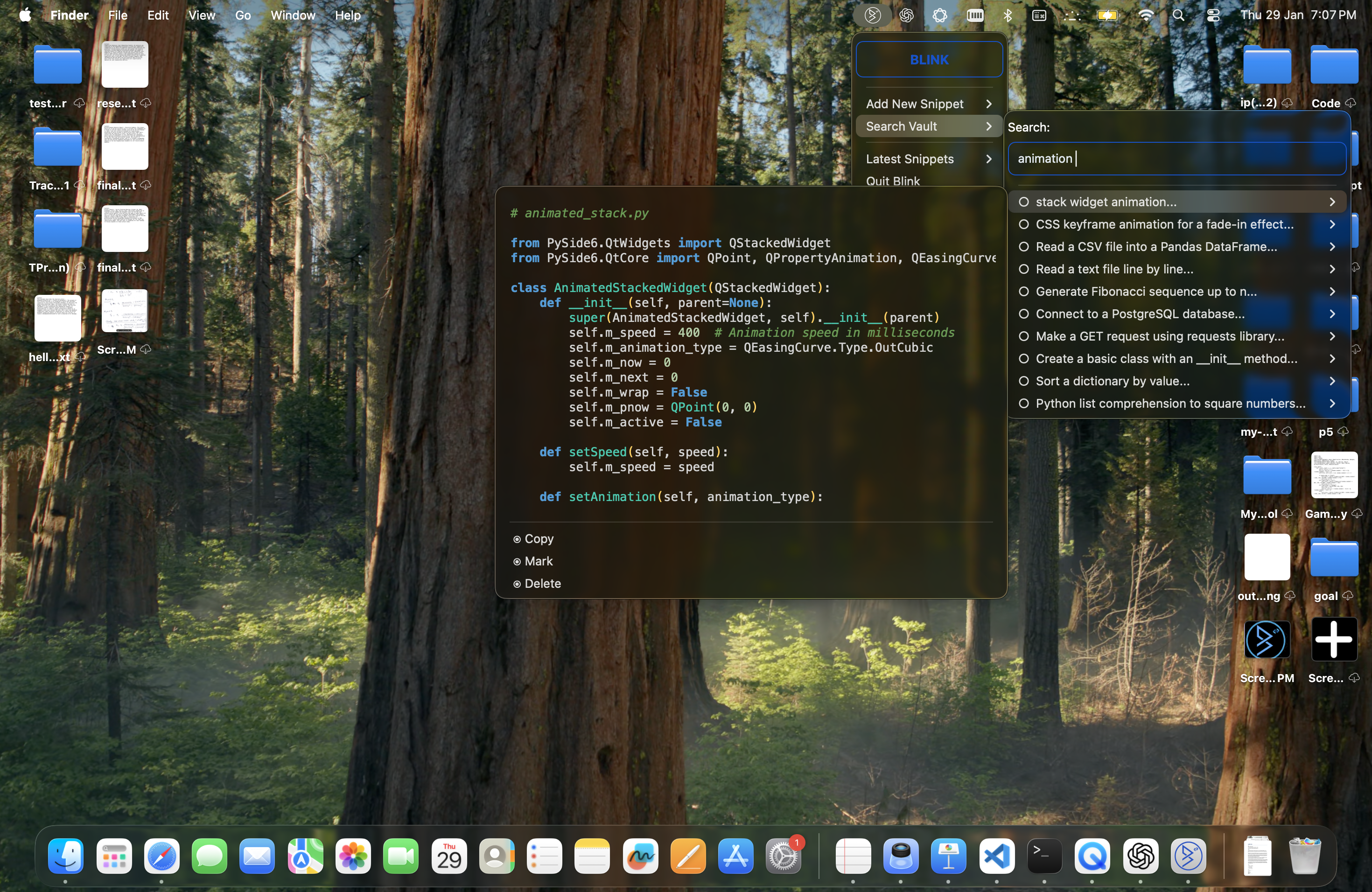Expand the Search Vault submenu
The image size is (1372, 892).
tap(928, 126)
